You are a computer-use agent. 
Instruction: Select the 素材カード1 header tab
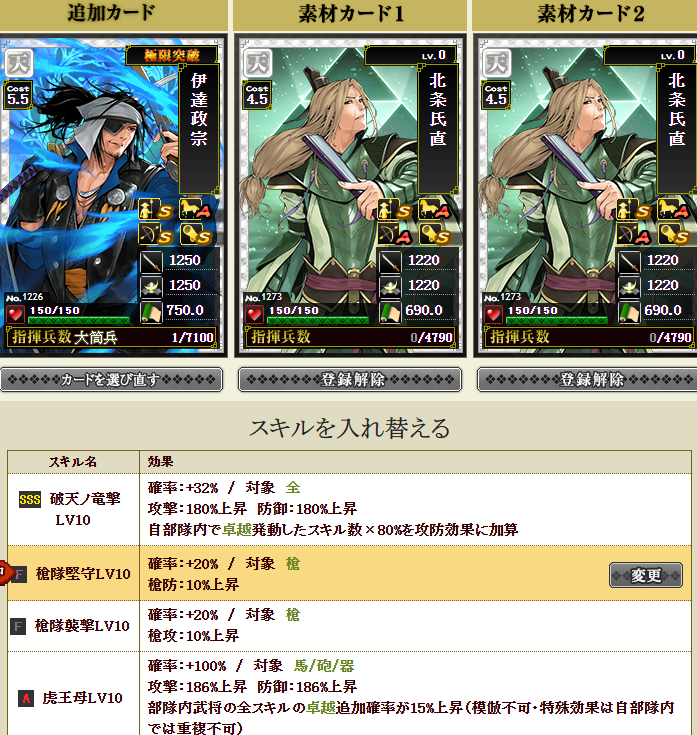350,14
